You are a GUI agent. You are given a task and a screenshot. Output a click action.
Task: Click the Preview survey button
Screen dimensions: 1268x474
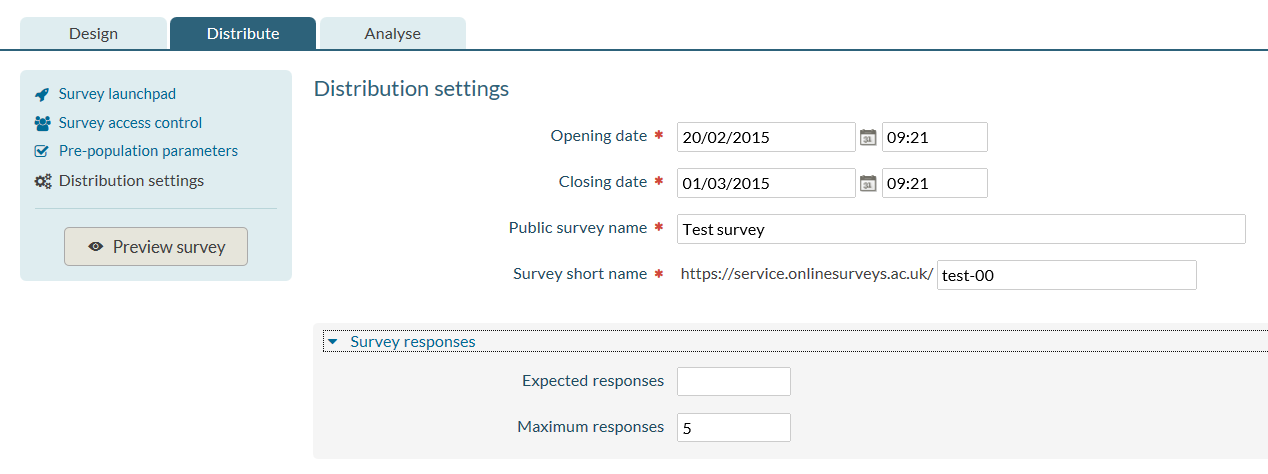tap(156, 247)
